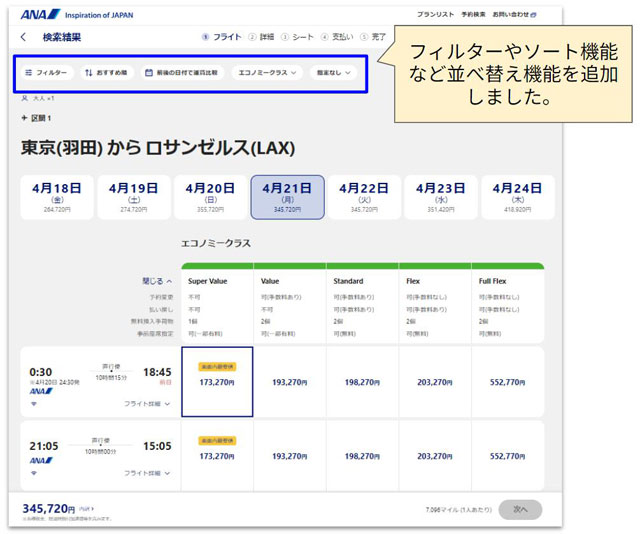
Task: Open the 指定なし dropdown
Action: point(334,73)
